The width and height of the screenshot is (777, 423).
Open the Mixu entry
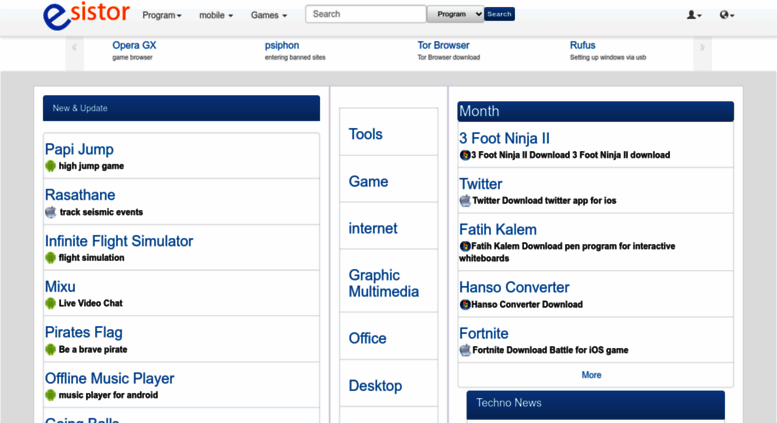click(x=60, y=286)
